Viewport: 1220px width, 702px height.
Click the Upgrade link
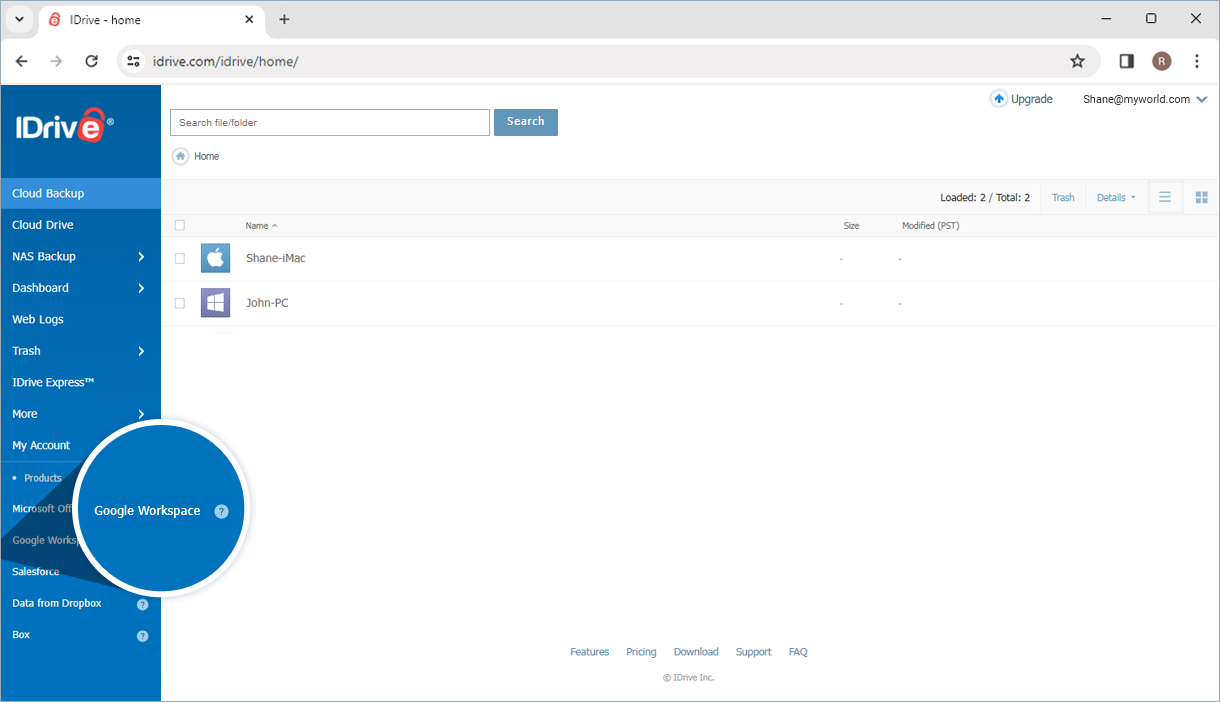click(x=1032, y=99)
